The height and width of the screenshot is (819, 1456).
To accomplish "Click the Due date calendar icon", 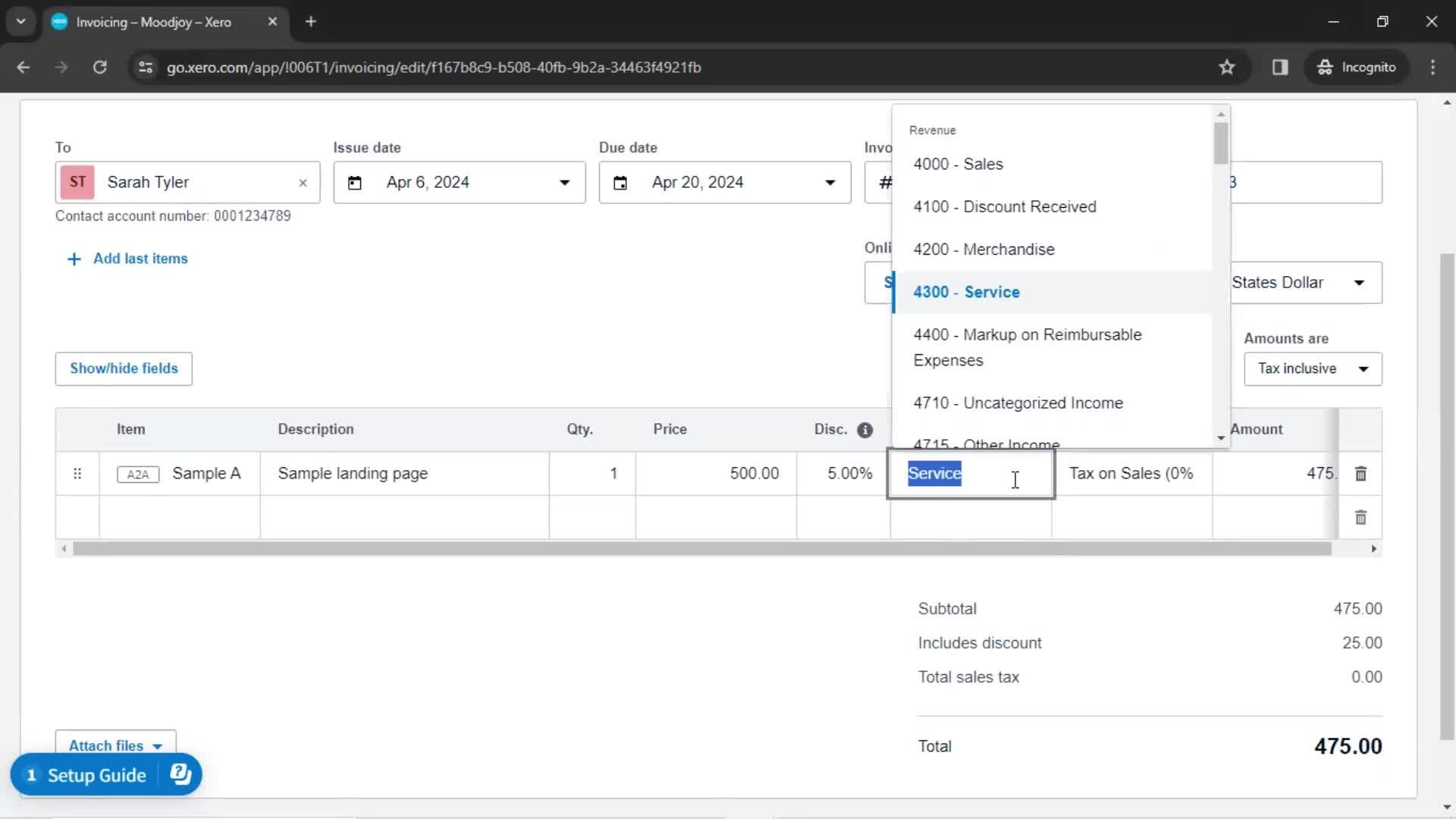I will point(620,183).
